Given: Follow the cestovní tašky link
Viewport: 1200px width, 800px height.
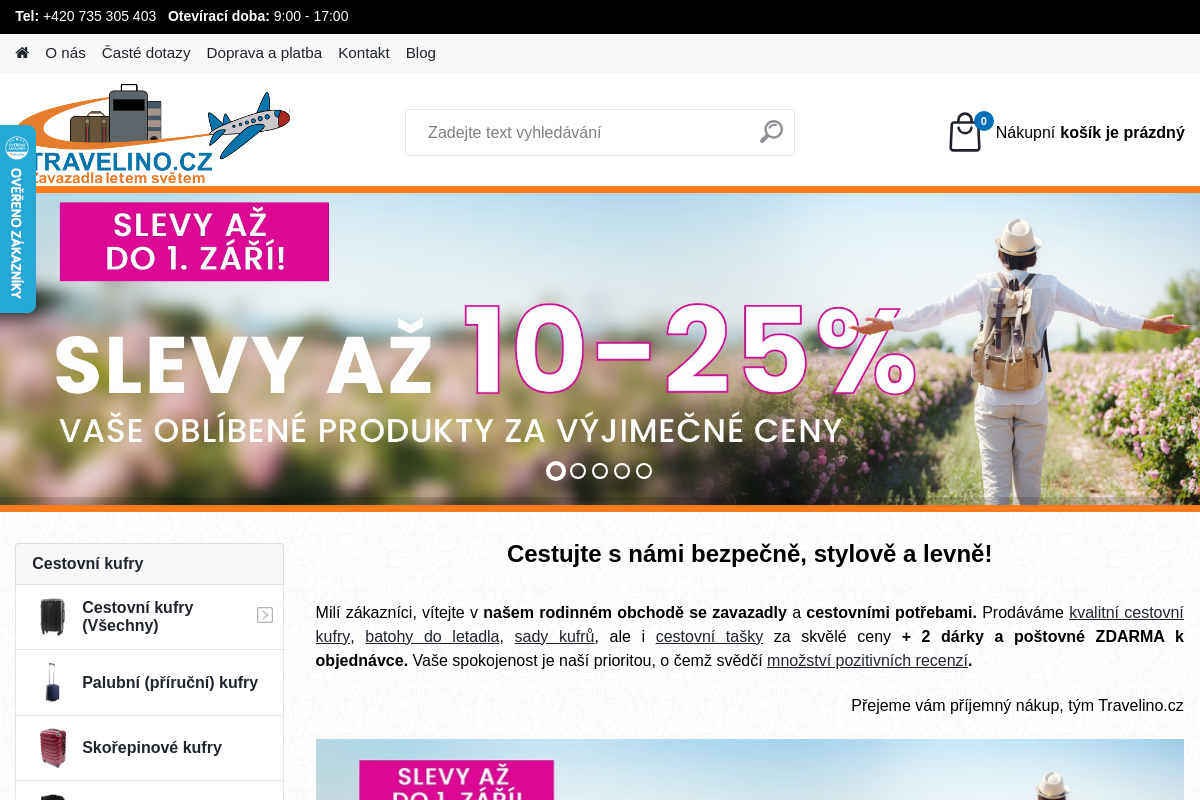Looking at the screenshot, I should [x=709, y=636].
